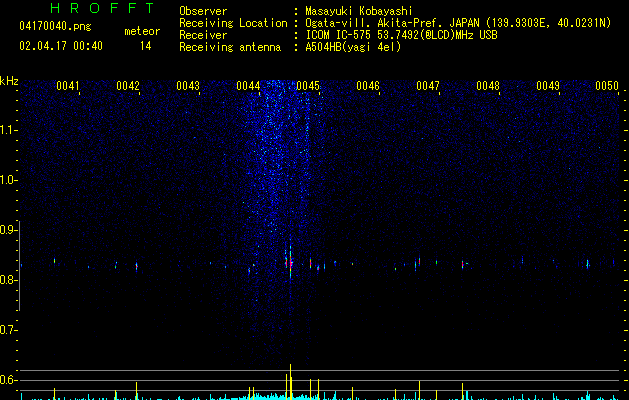Click the HROFFT title text
This screenshot has width=629, height=400.
coord(102,8)
